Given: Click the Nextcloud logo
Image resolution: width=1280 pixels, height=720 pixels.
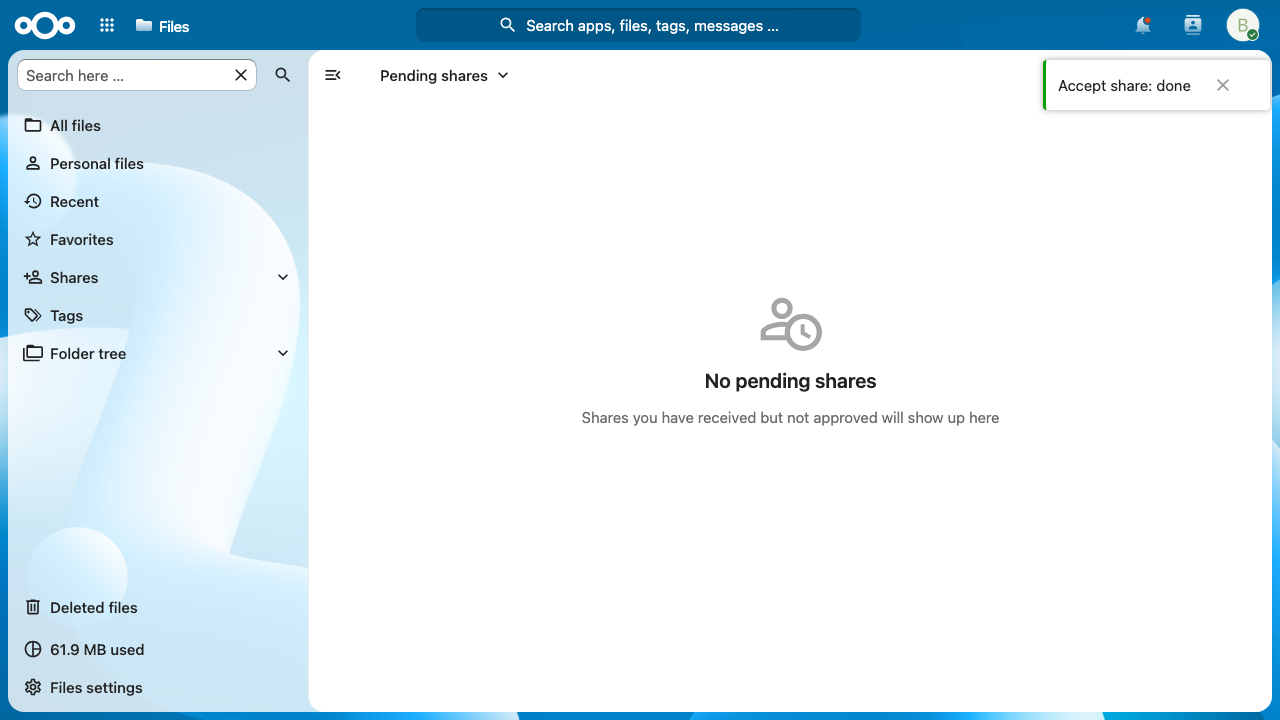Looking at the screenshot, I should (45, 26).
